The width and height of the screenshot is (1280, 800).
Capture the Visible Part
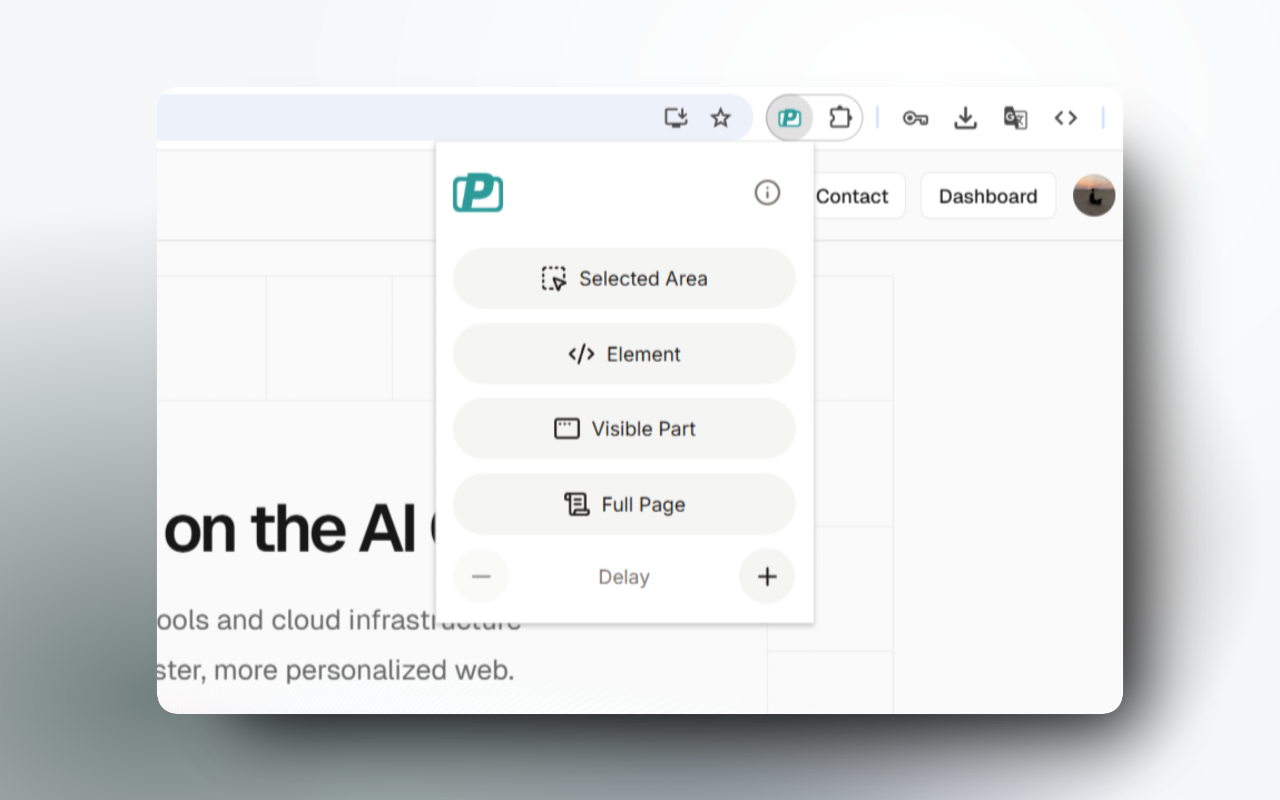click(x=624, y=429)
